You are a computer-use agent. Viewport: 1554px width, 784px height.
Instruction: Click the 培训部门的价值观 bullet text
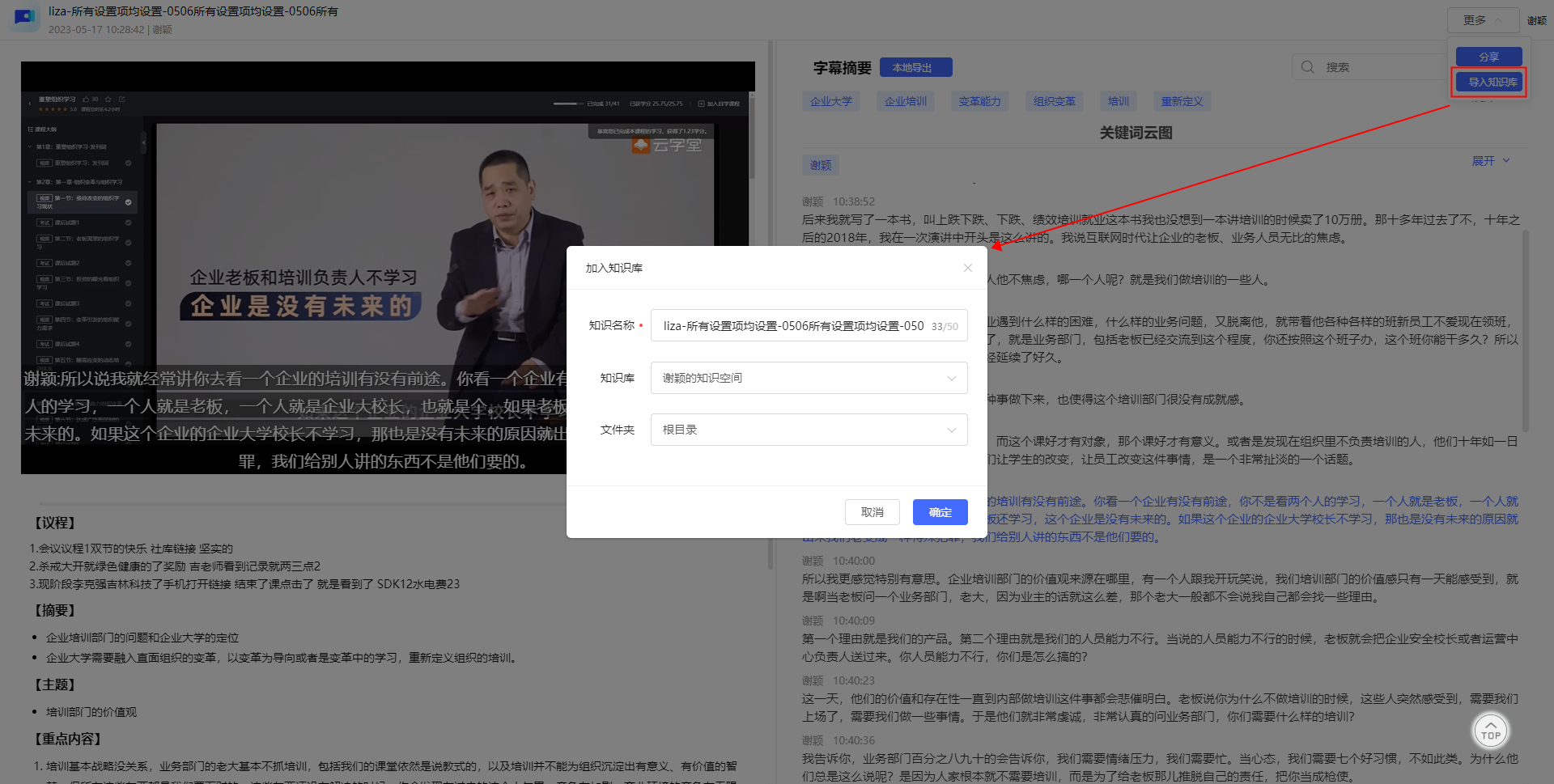click(x=91, y=712)
